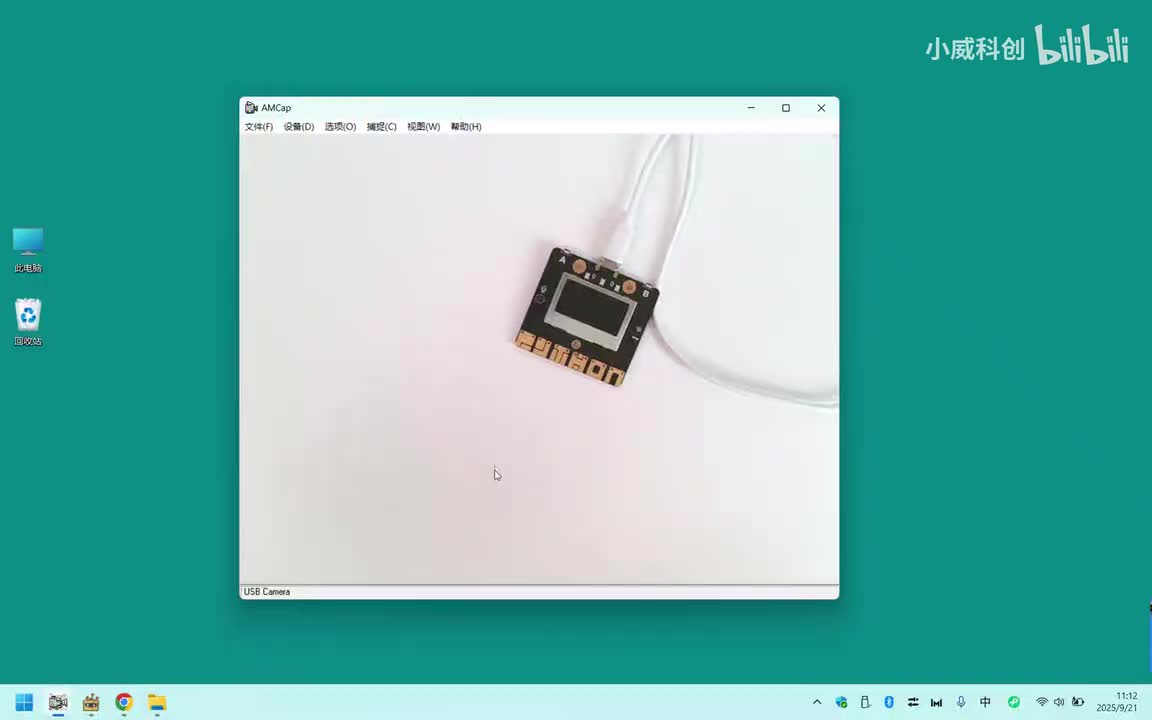Click the safely remove USB tray icon

tap(865, 702)
